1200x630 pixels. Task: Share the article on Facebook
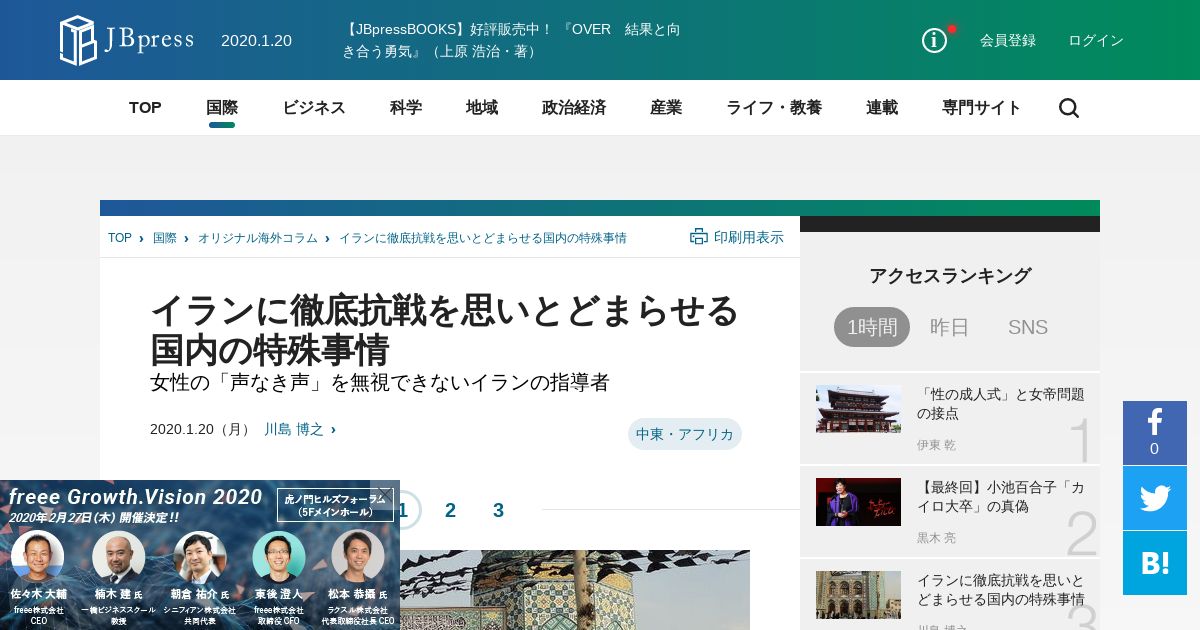[x=1155, y=433]
